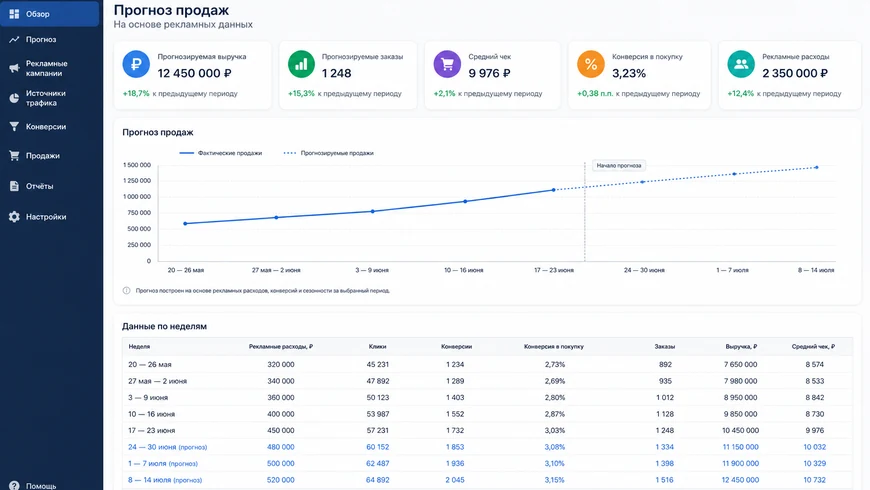Click the 1 — 7 июля (прогноз) row link
Screen dimensions: 870x490
pyautogui.click(x=163, y=463)
